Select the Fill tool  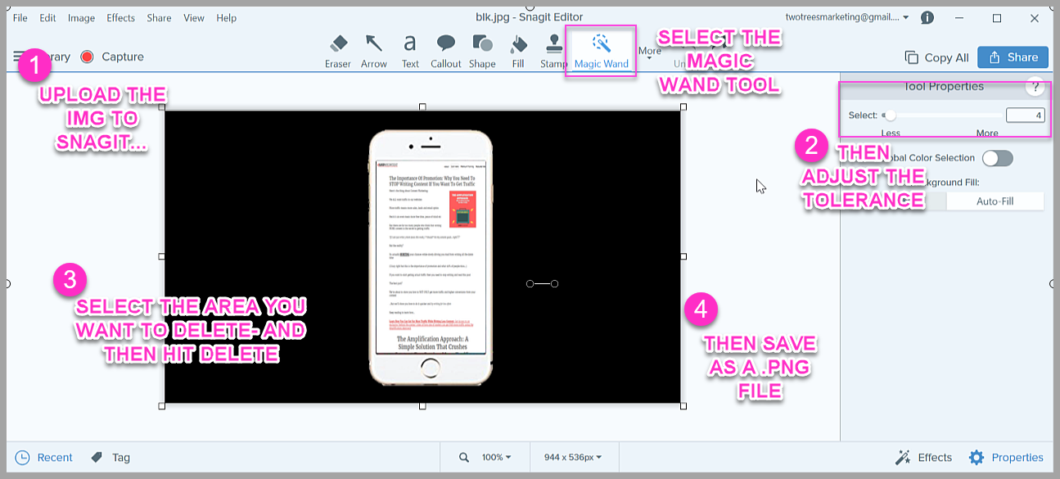518,52
